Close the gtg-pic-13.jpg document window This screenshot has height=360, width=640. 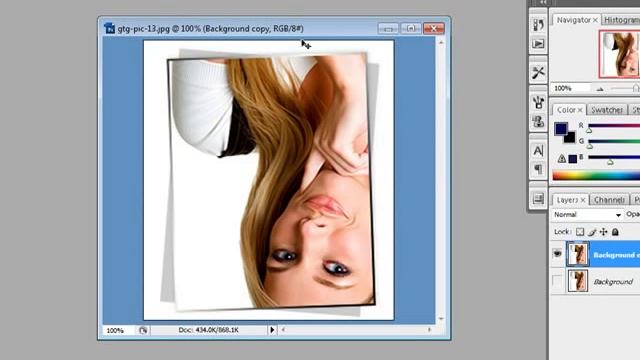point(433,28)
